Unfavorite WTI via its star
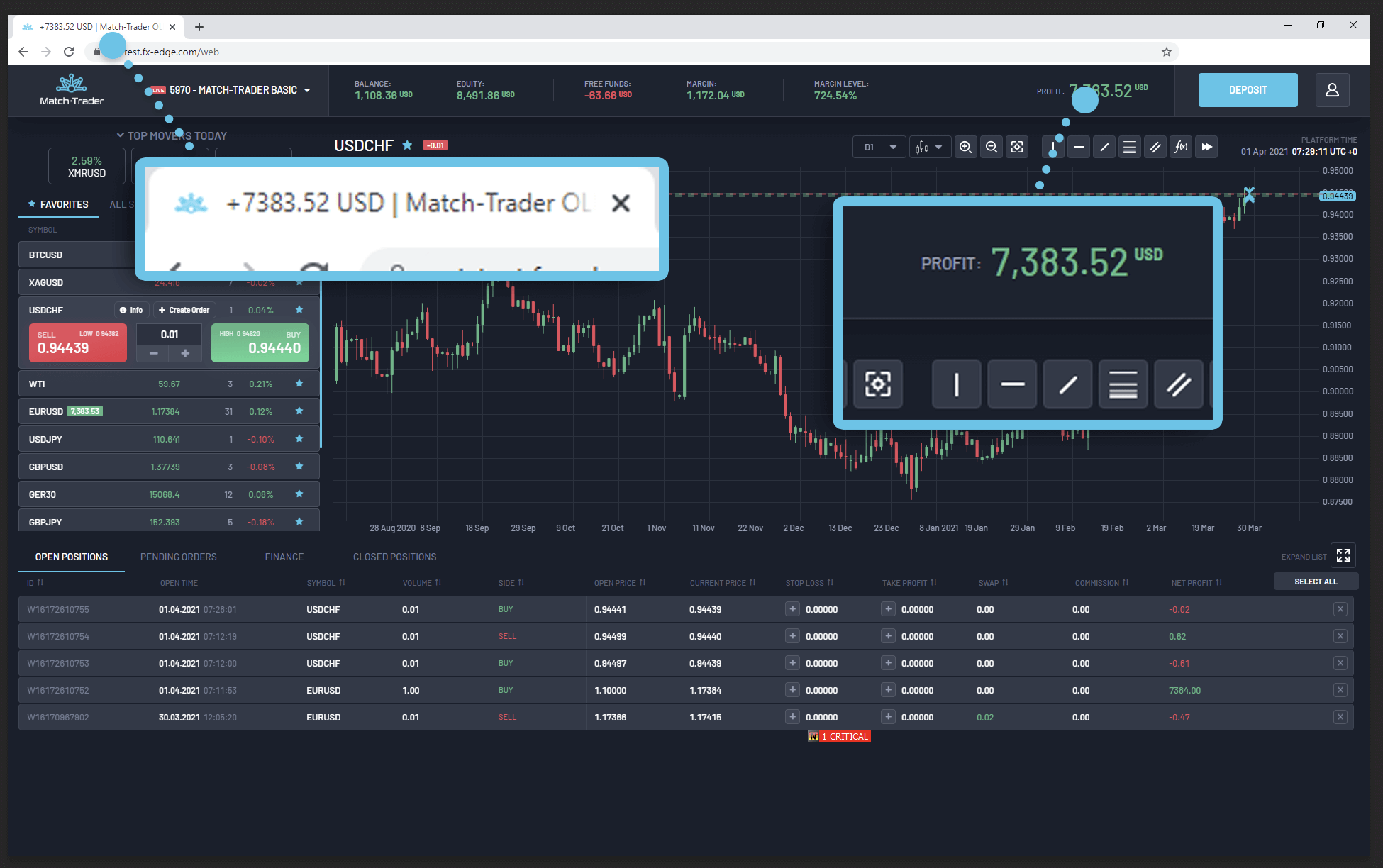This screenshot has height=868, width=1383. (x=299, y=384)
